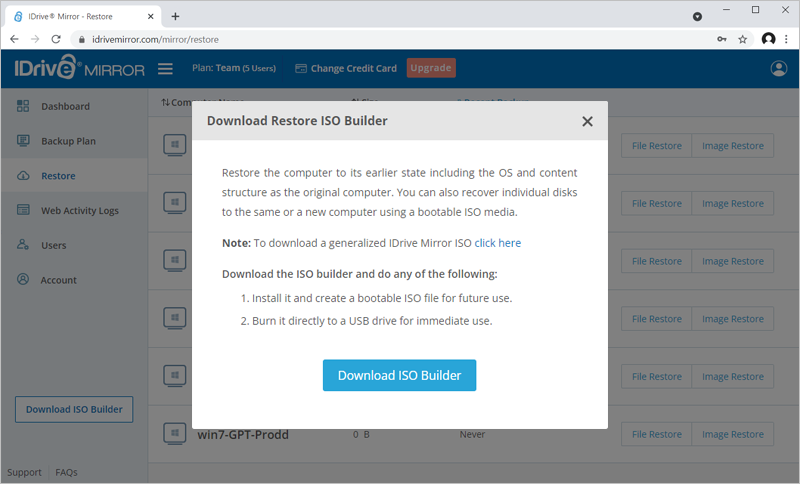800x484 pixels.
Task: Click the IDrive Mirror logo
Action: (x=80, y=67)
